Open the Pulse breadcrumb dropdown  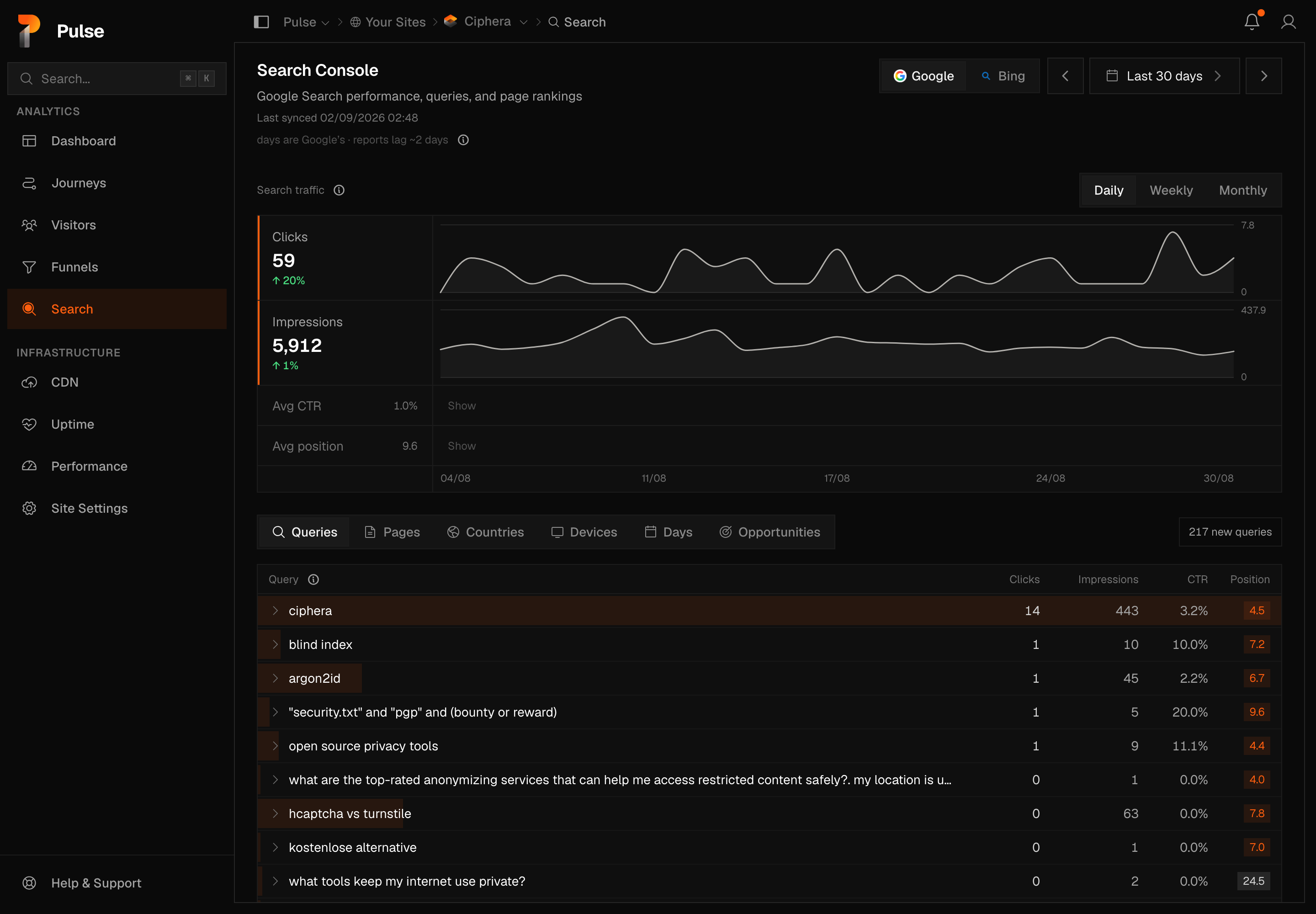[x=306, y=22]
